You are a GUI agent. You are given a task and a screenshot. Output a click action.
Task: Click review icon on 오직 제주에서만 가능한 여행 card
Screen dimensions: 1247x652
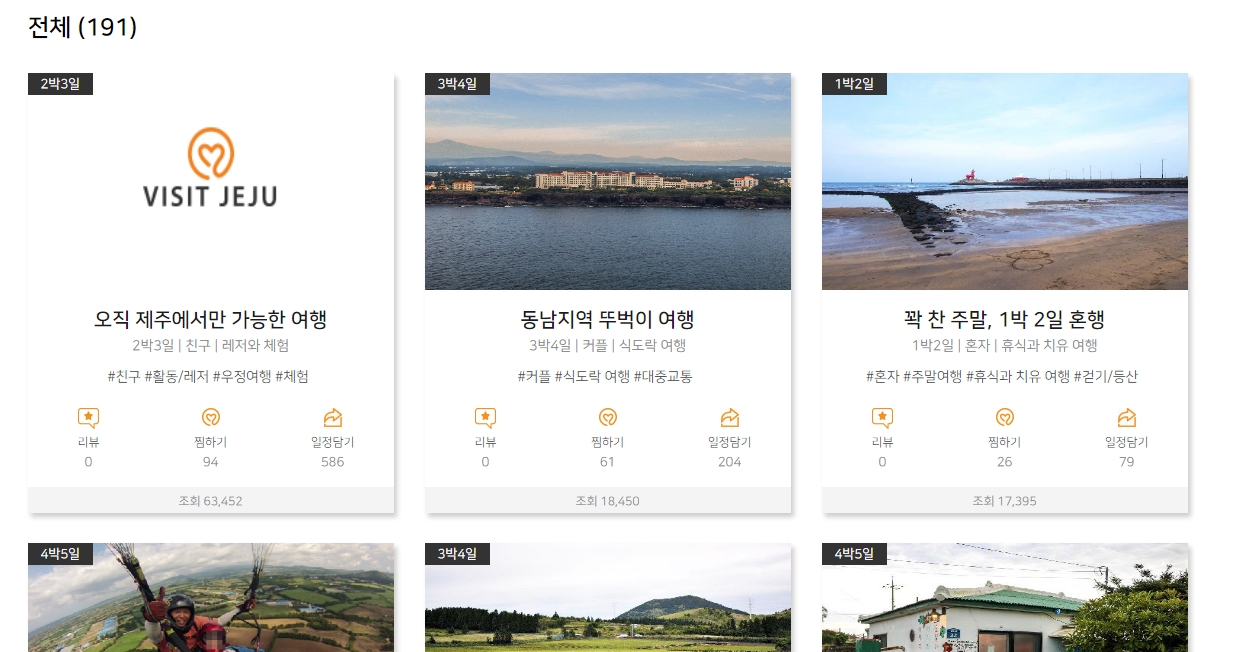tap(88, 418)
